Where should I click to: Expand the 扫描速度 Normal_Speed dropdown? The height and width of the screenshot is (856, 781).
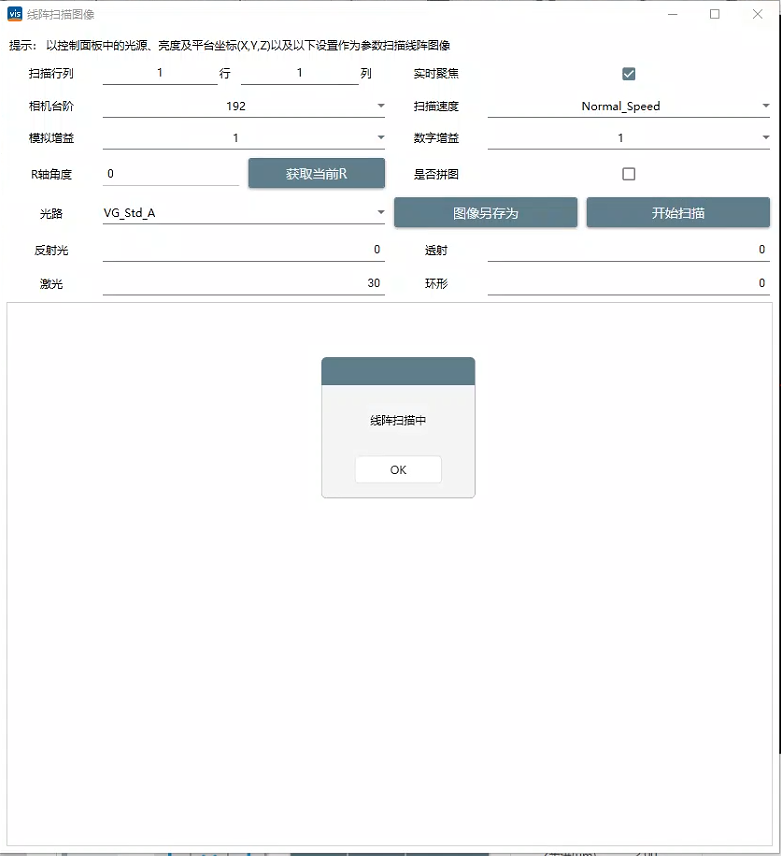[628, 106]
